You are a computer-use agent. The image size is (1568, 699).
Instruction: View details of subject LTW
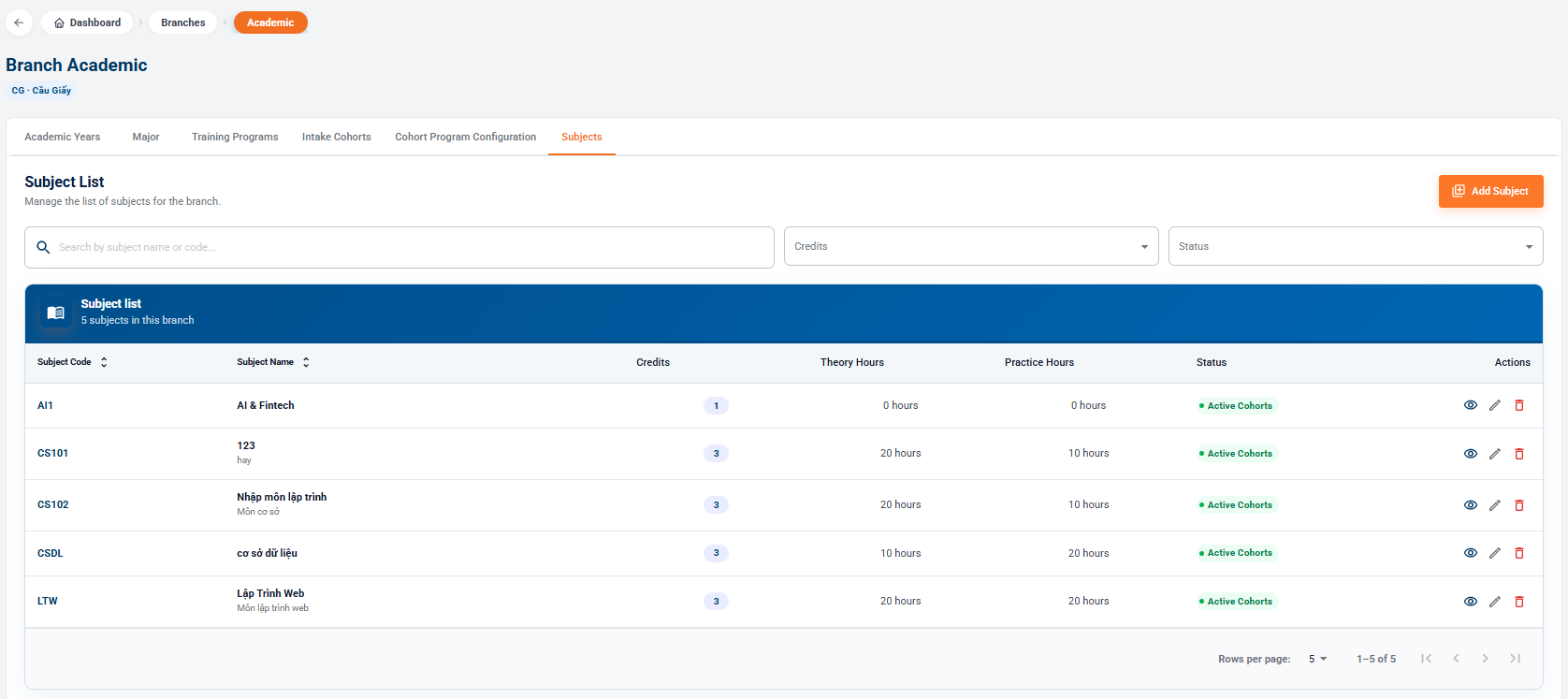point(1471,602)
